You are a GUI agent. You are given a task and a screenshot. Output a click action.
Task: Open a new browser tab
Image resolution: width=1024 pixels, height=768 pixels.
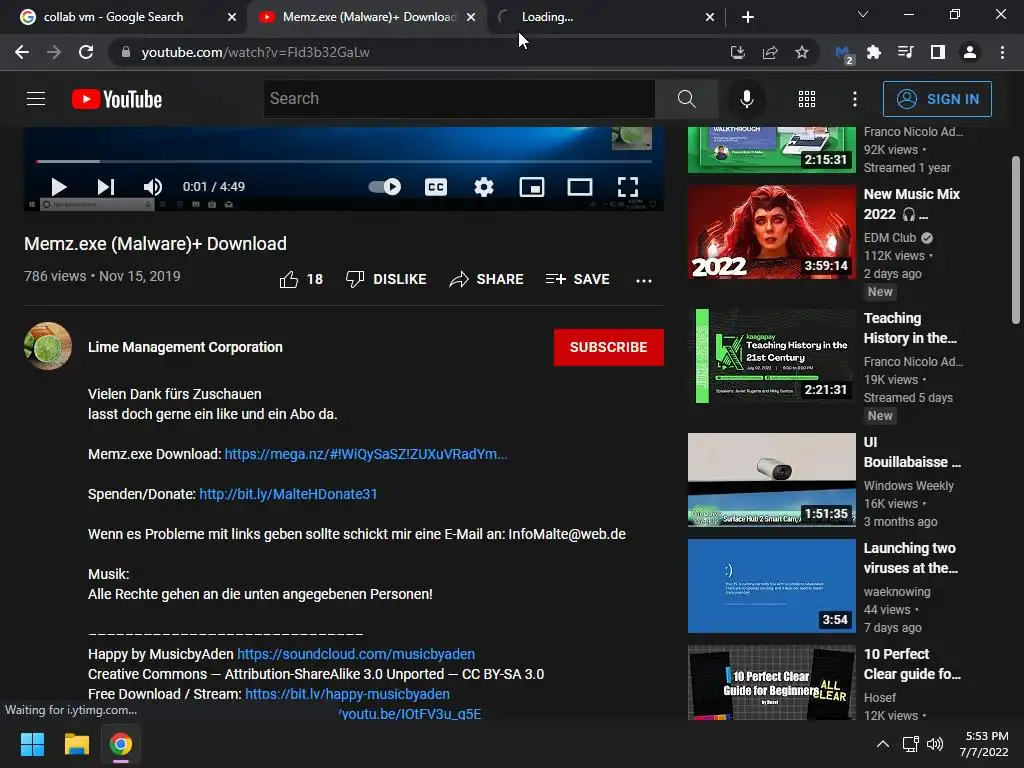(x=748, y=17)
